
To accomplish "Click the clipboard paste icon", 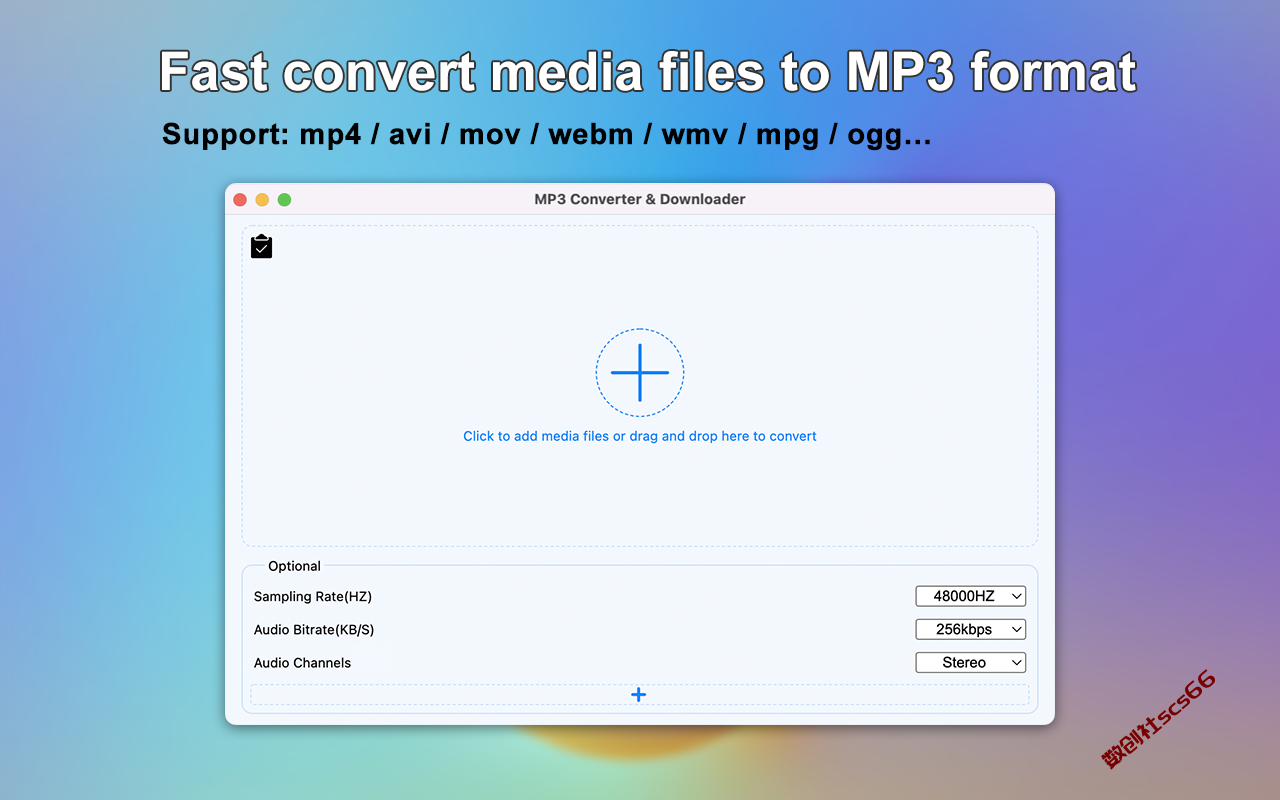I will pos(261,246).
